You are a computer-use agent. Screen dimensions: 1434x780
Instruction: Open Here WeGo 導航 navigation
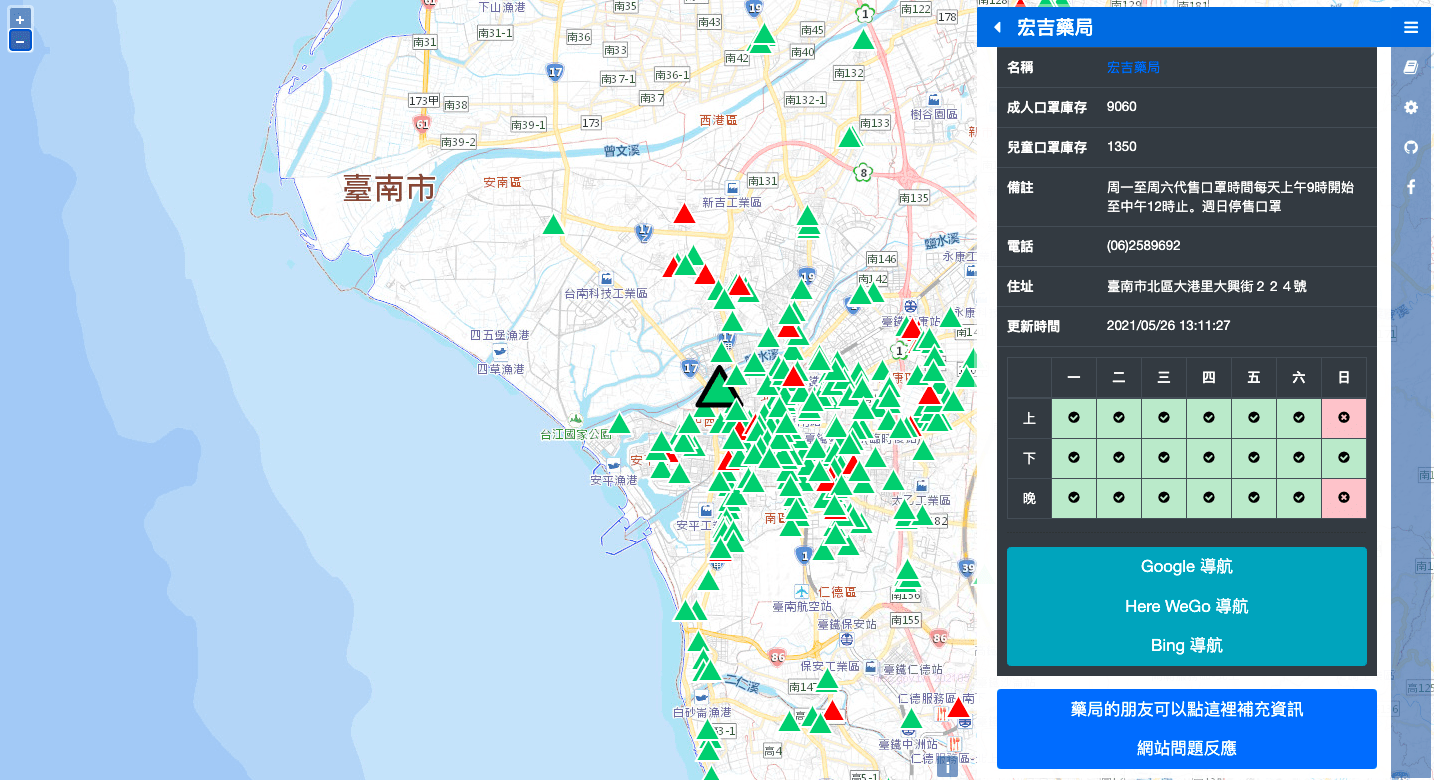1186,607
